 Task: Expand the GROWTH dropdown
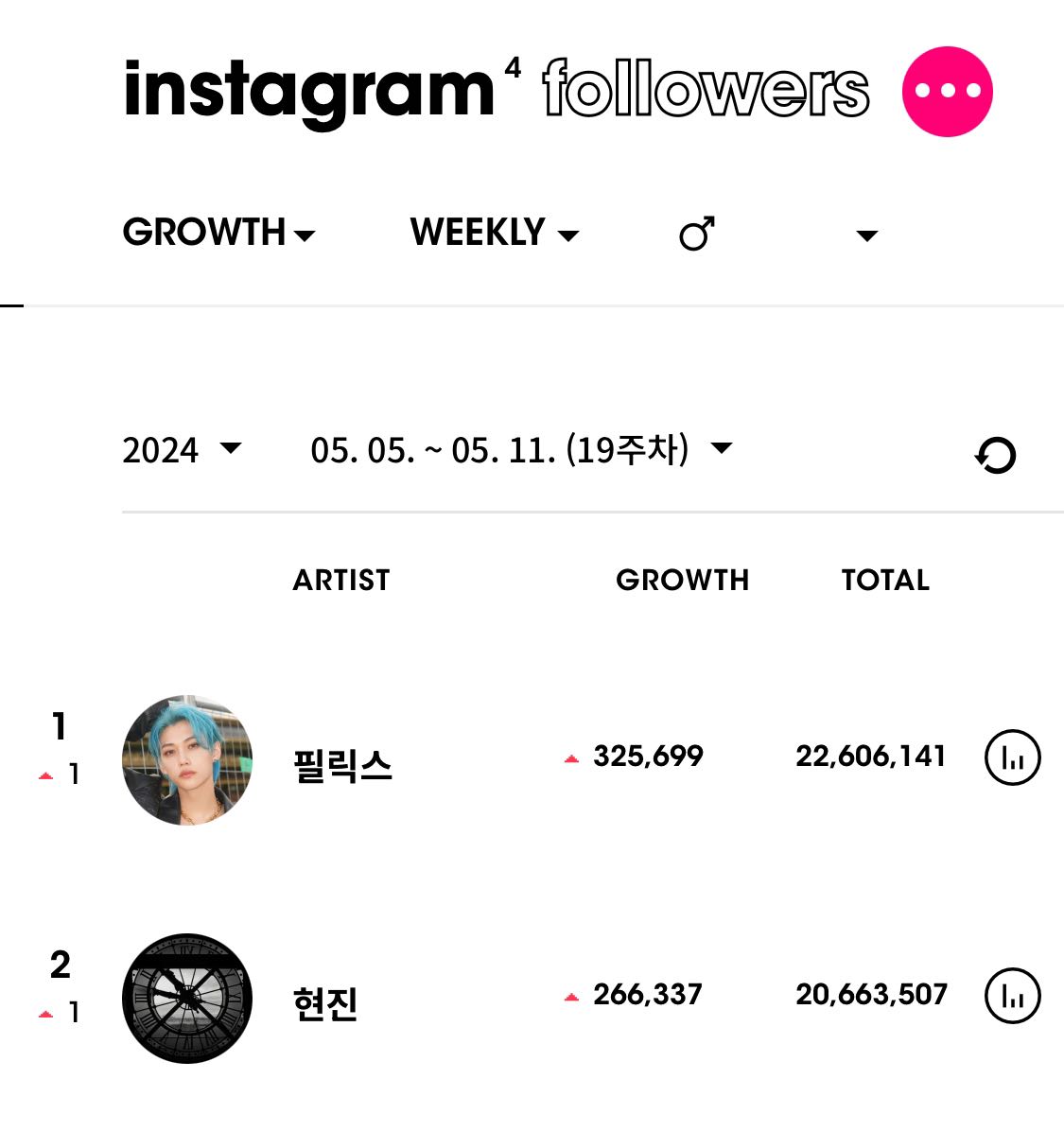pyautogui.click(x=219, y=233)
